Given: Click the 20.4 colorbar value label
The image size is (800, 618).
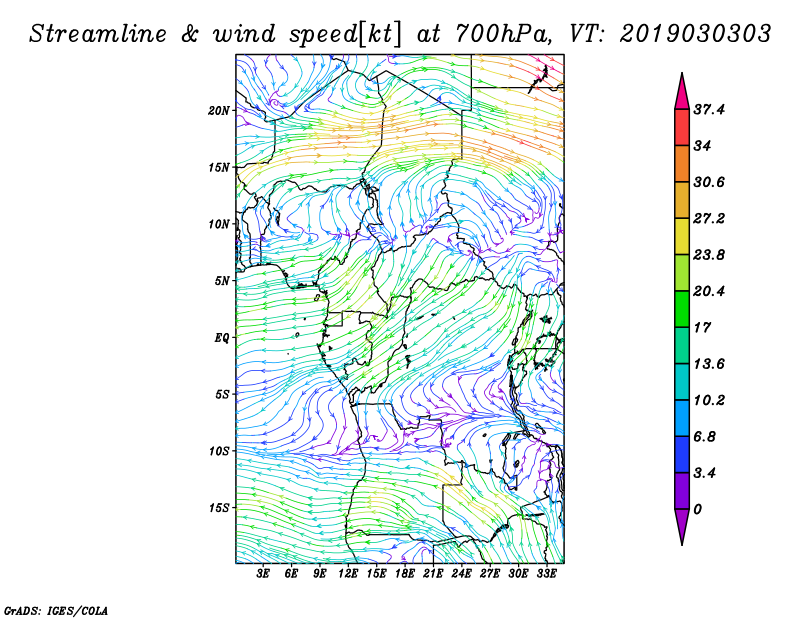Looking at the screenshot, I should point(709,291).
